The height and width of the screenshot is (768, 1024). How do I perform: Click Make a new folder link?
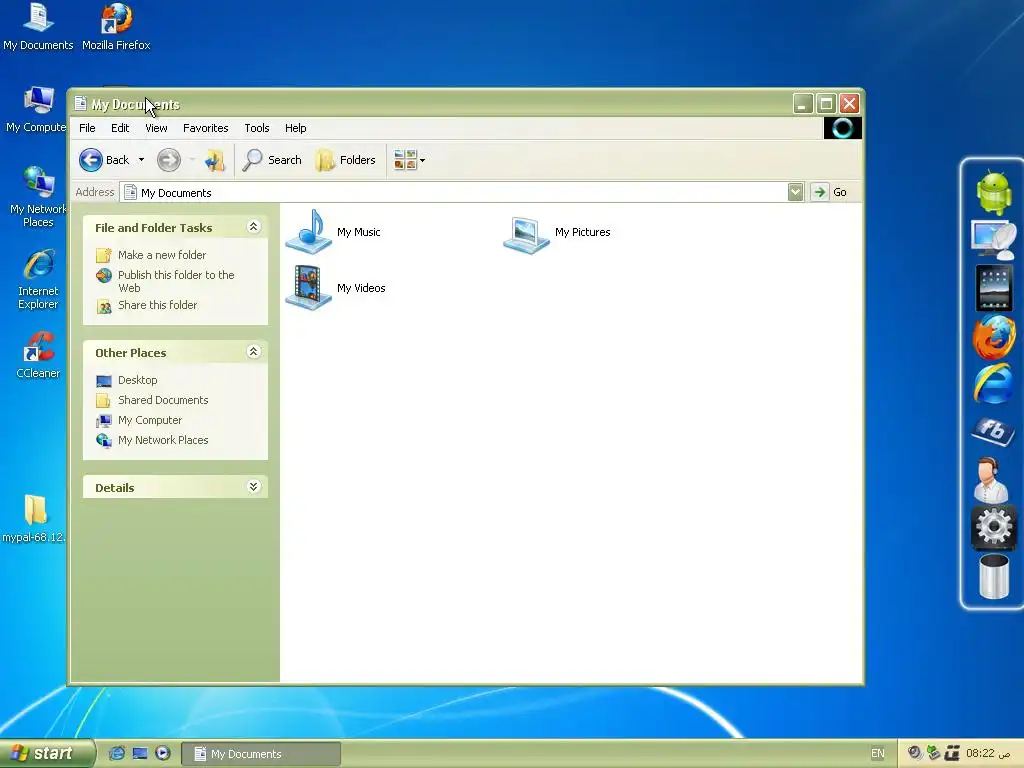coord(162,255)
